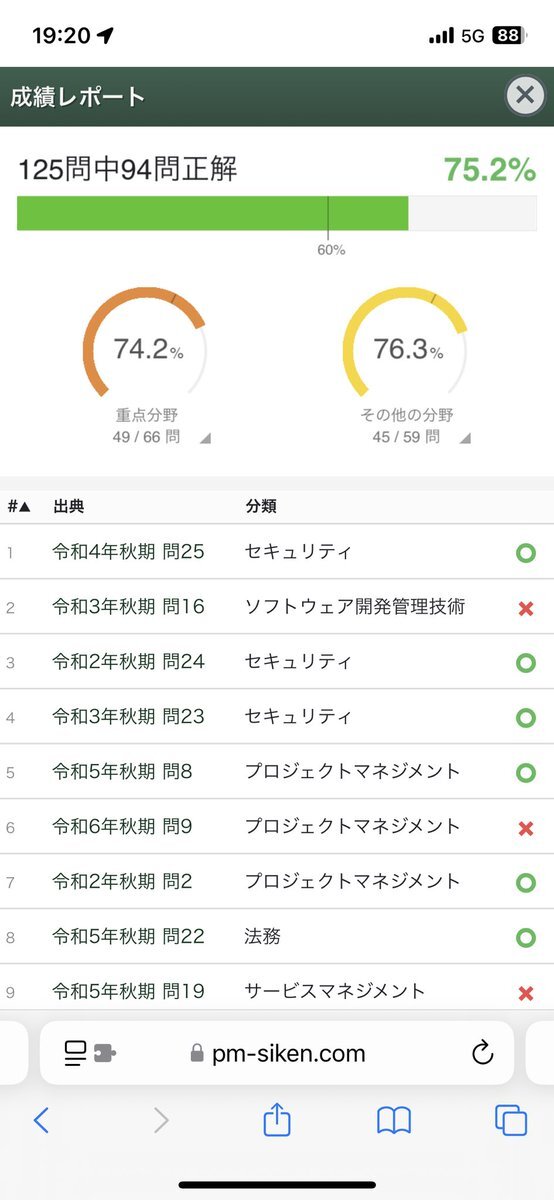Open Safari page settings extension icon
Screen dimensions: 554x1200
(x=87, y=1052)
